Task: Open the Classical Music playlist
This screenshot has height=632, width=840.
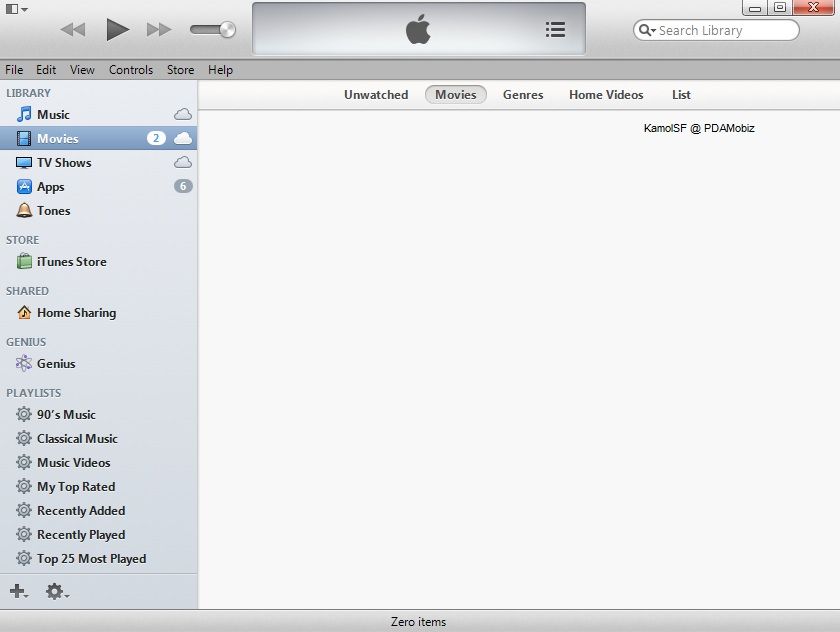Action: tap(99, 438)
